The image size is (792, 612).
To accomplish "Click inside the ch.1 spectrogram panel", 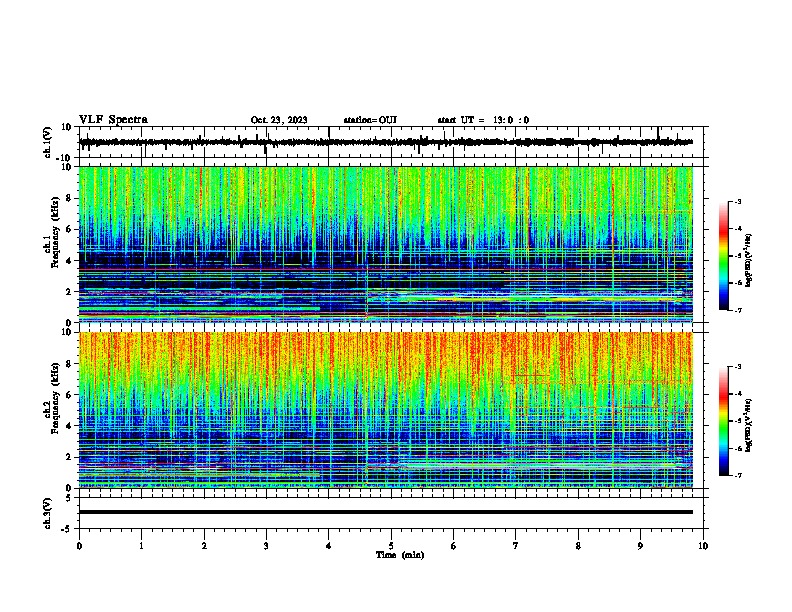I will pyautogui.click(x=386, y=244).
